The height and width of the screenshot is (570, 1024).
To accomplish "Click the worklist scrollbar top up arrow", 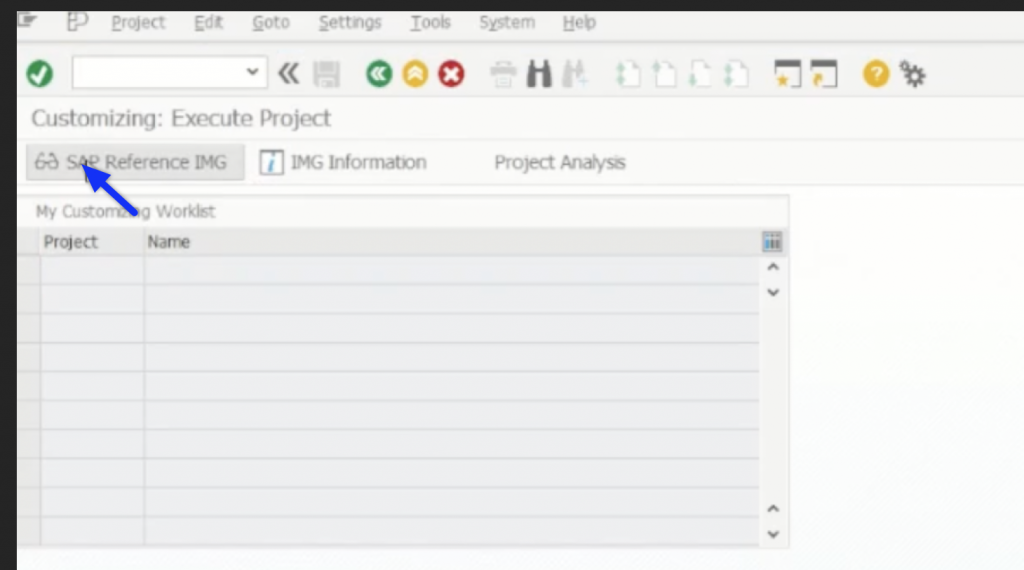I will [771, 268].
